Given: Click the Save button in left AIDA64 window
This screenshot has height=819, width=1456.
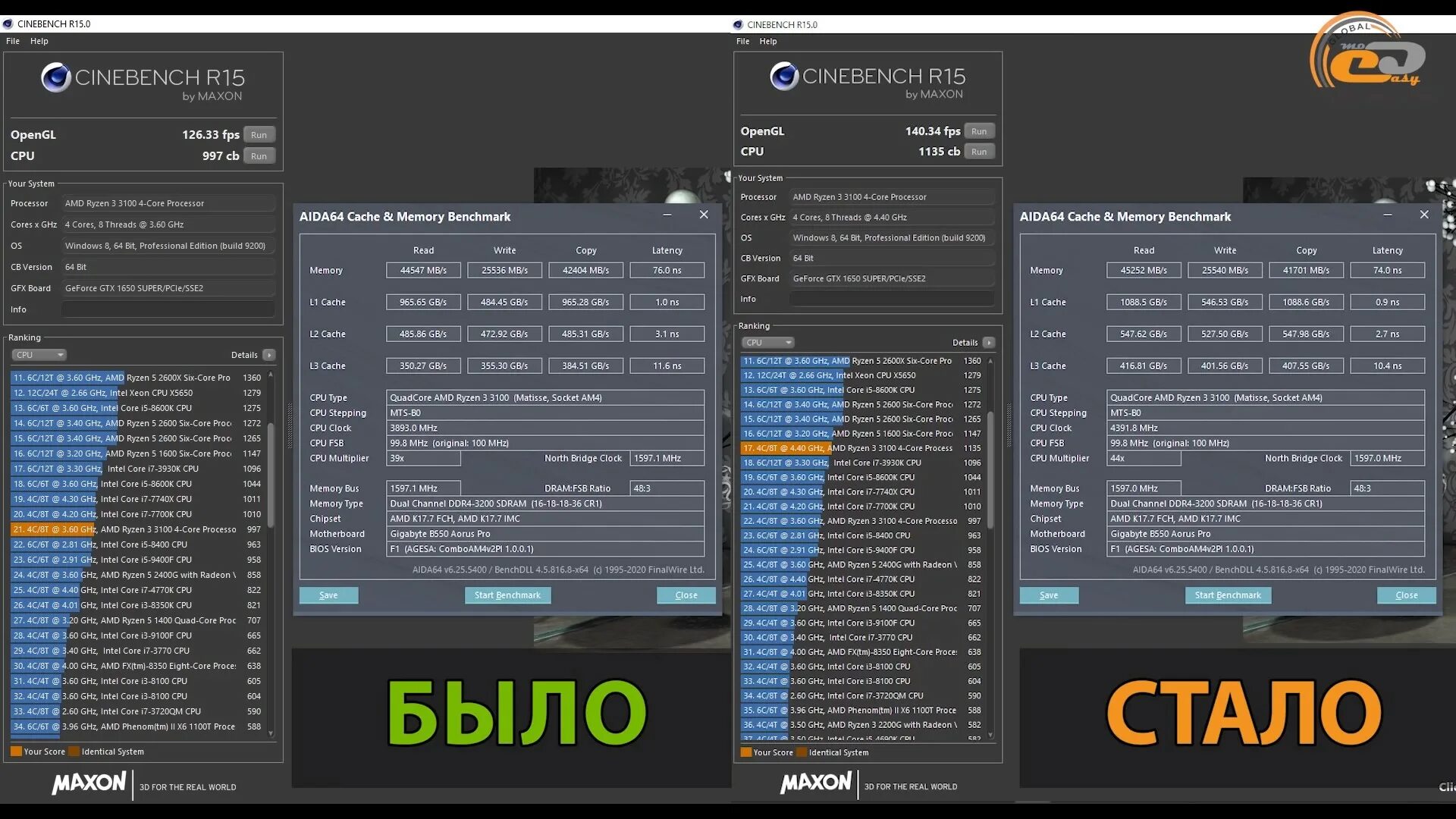Looking at the screenshot, I should pyautogui.click(x=329, y=595).
